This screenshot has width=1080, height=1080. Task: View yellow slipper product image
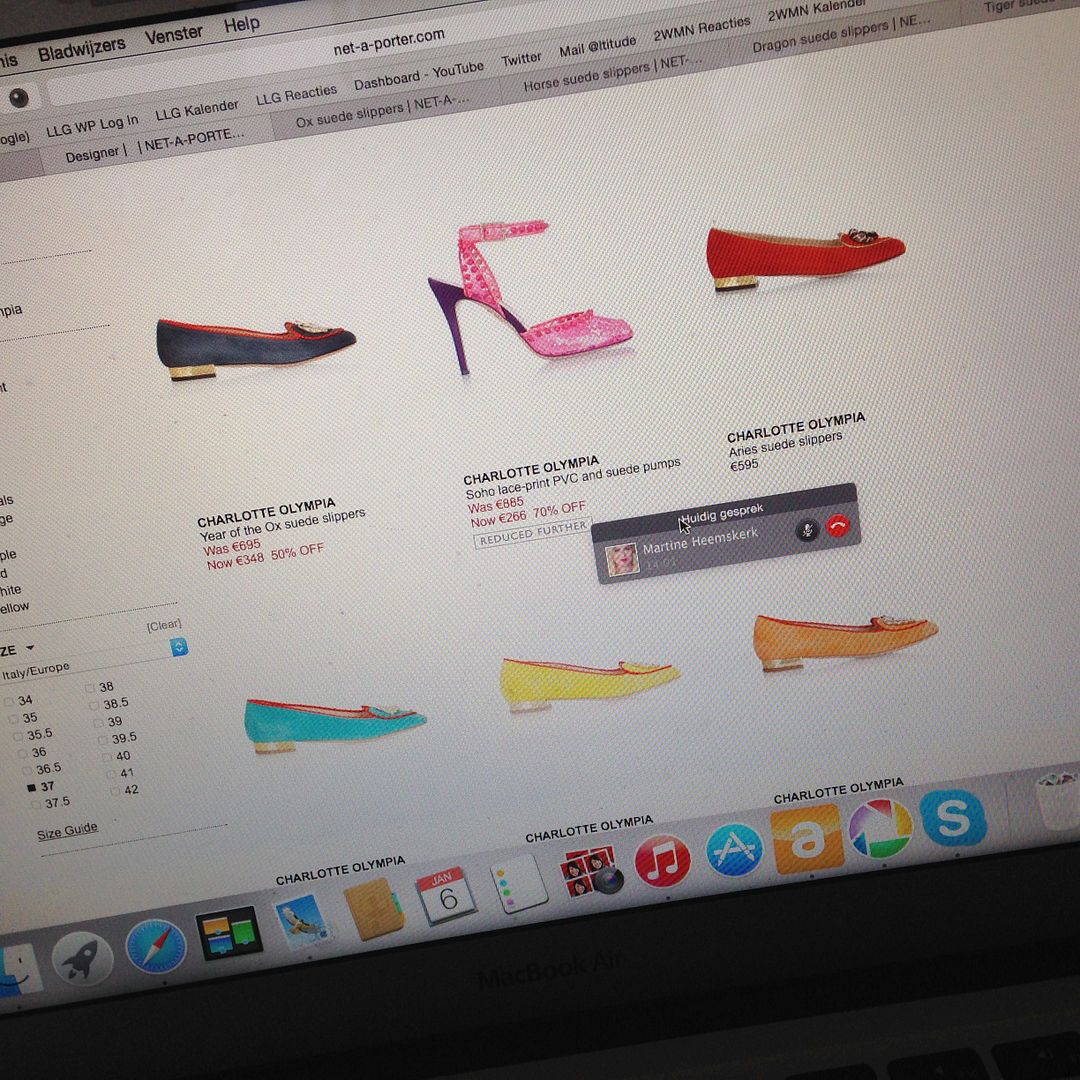(x=590, y=683)
